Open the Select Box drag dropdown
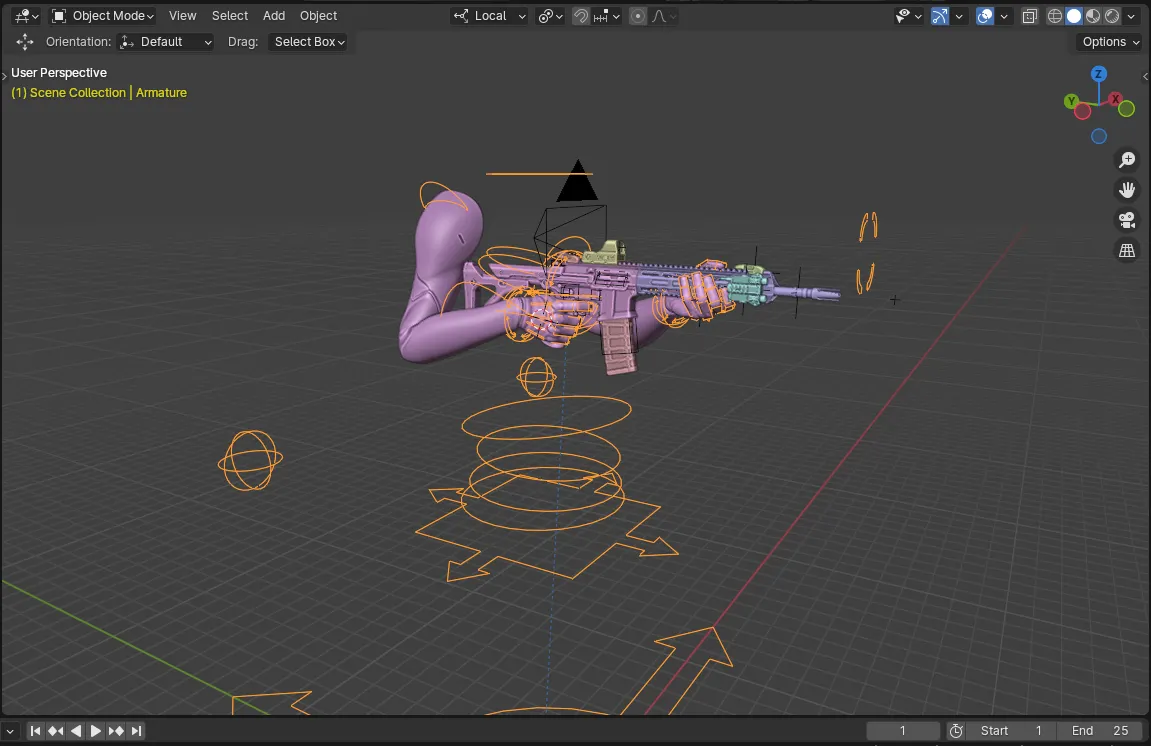This screenshot has width=1151, height=746. (309, 42)
